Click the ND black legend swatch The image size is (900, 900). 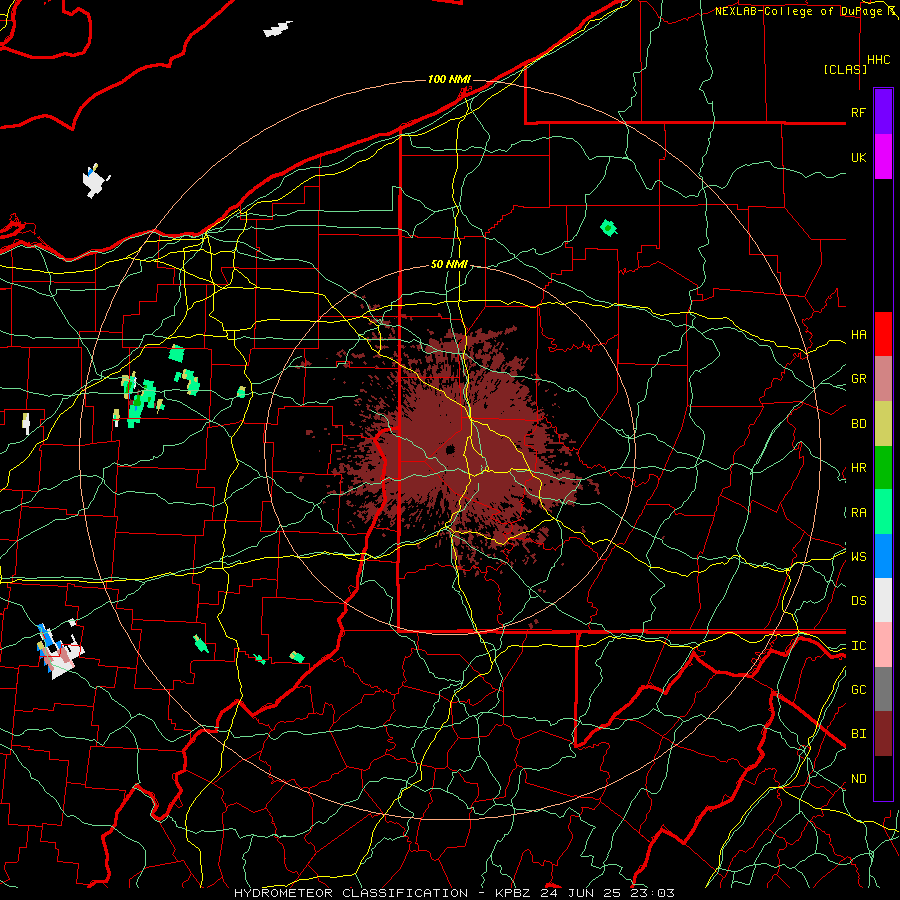click(x=883, y=778)
